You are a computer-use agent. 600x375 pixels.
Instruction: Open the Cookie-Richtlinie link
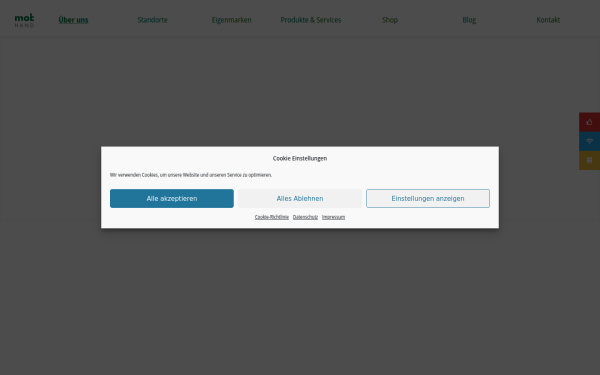tap(272, 217)
